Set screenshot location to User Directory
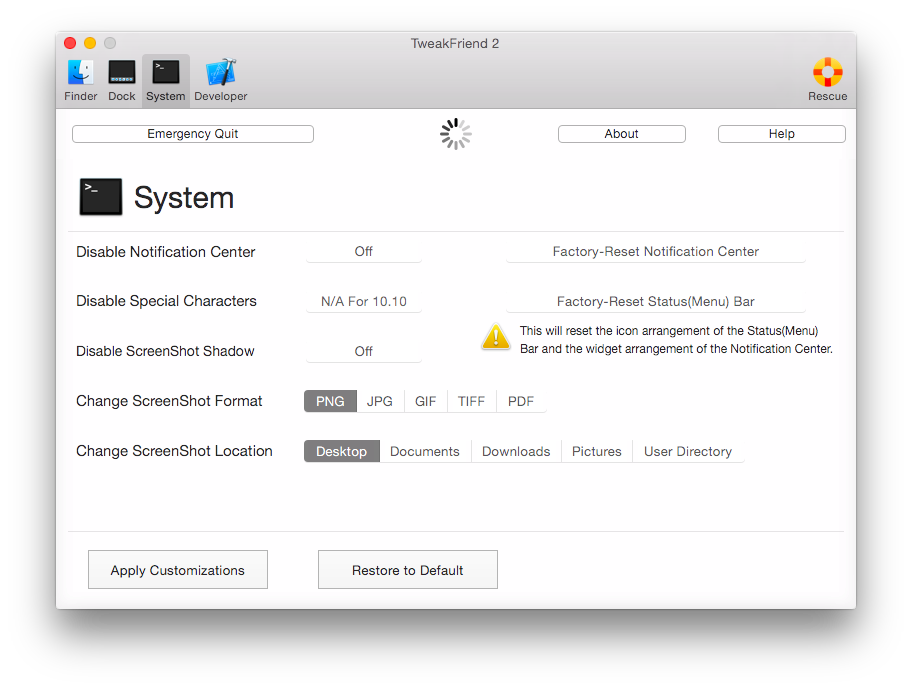 point(688,451)
